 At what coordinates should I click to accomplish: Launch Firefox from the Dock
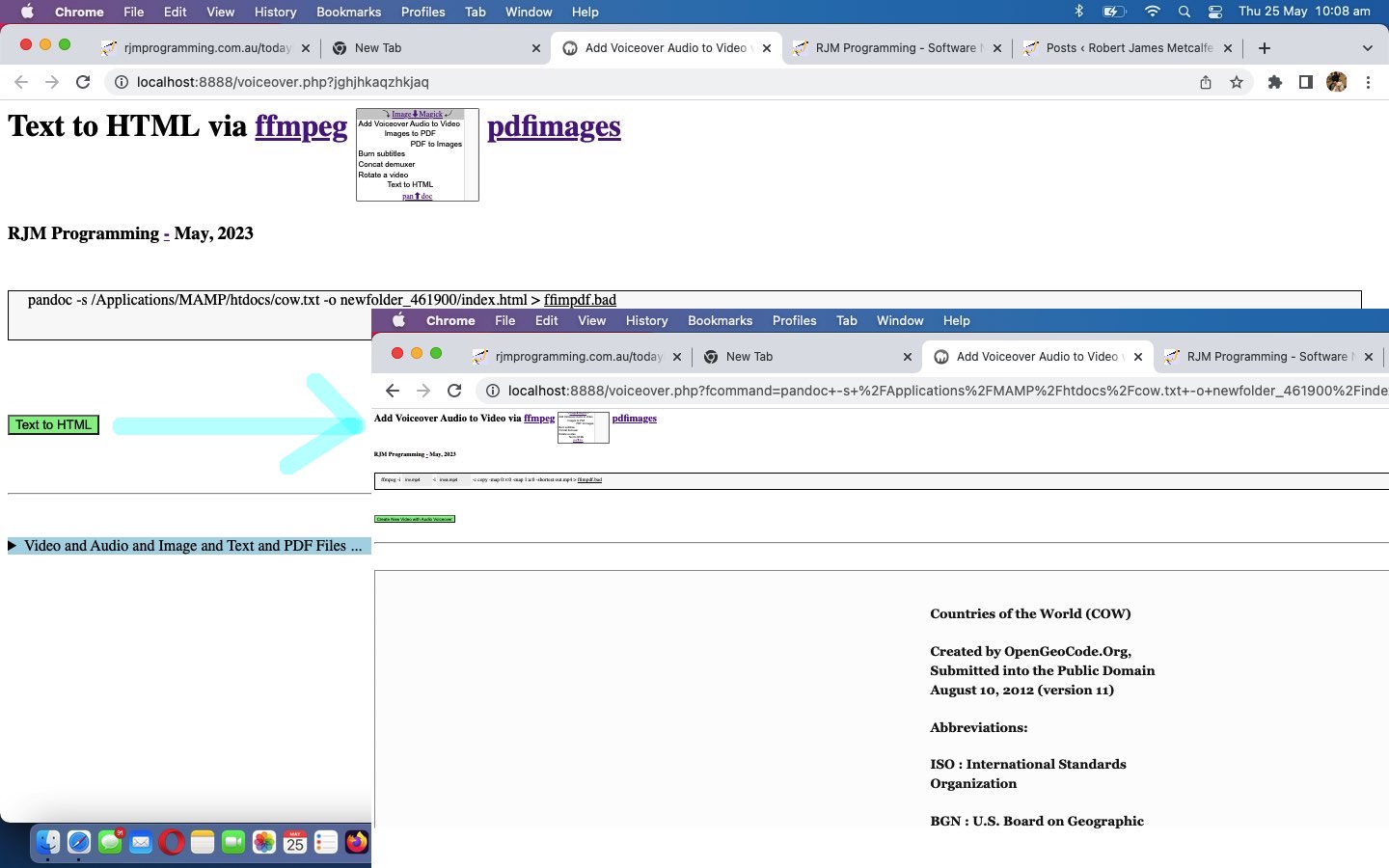coord(357,843)
